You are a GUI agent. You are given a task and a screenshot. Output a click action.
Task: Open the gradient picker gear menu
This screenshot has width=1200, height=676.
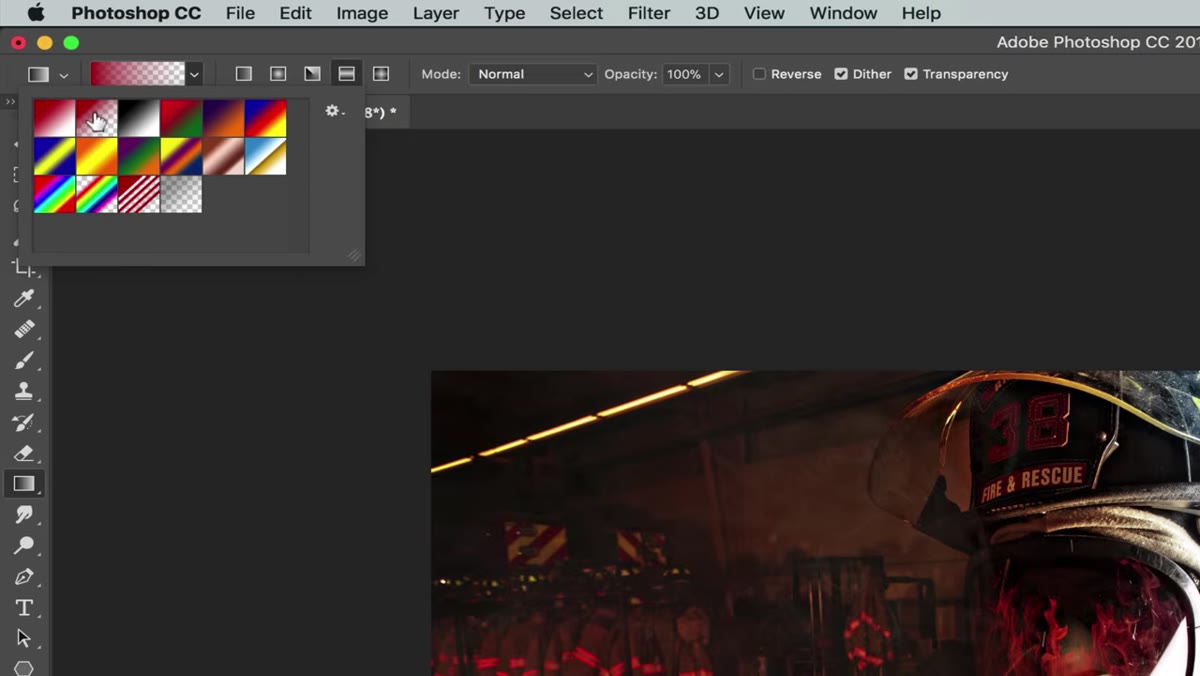[x=335, y=111]
